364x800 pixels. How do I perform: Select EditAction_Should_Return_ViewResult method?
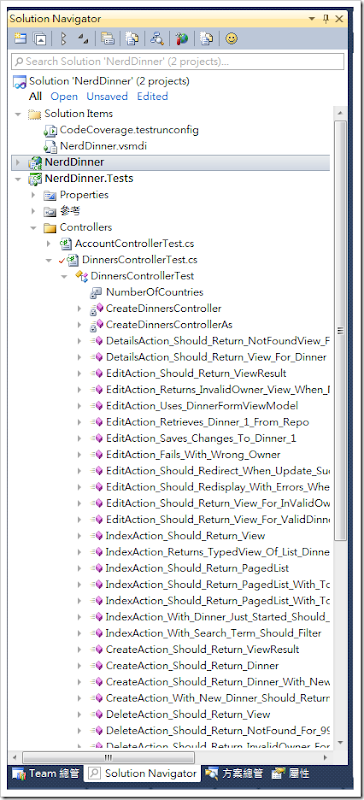point(196,373)
